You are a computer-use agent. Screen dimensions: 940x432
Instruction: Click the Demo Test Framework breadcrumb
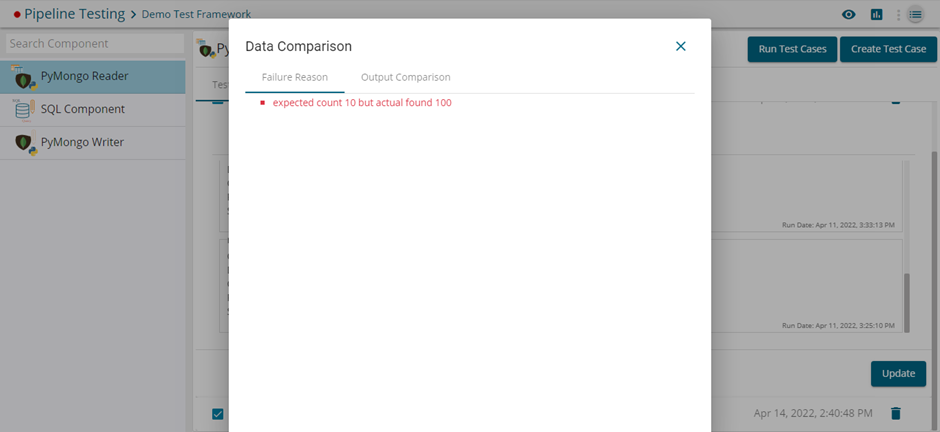[x=196, y=14]
